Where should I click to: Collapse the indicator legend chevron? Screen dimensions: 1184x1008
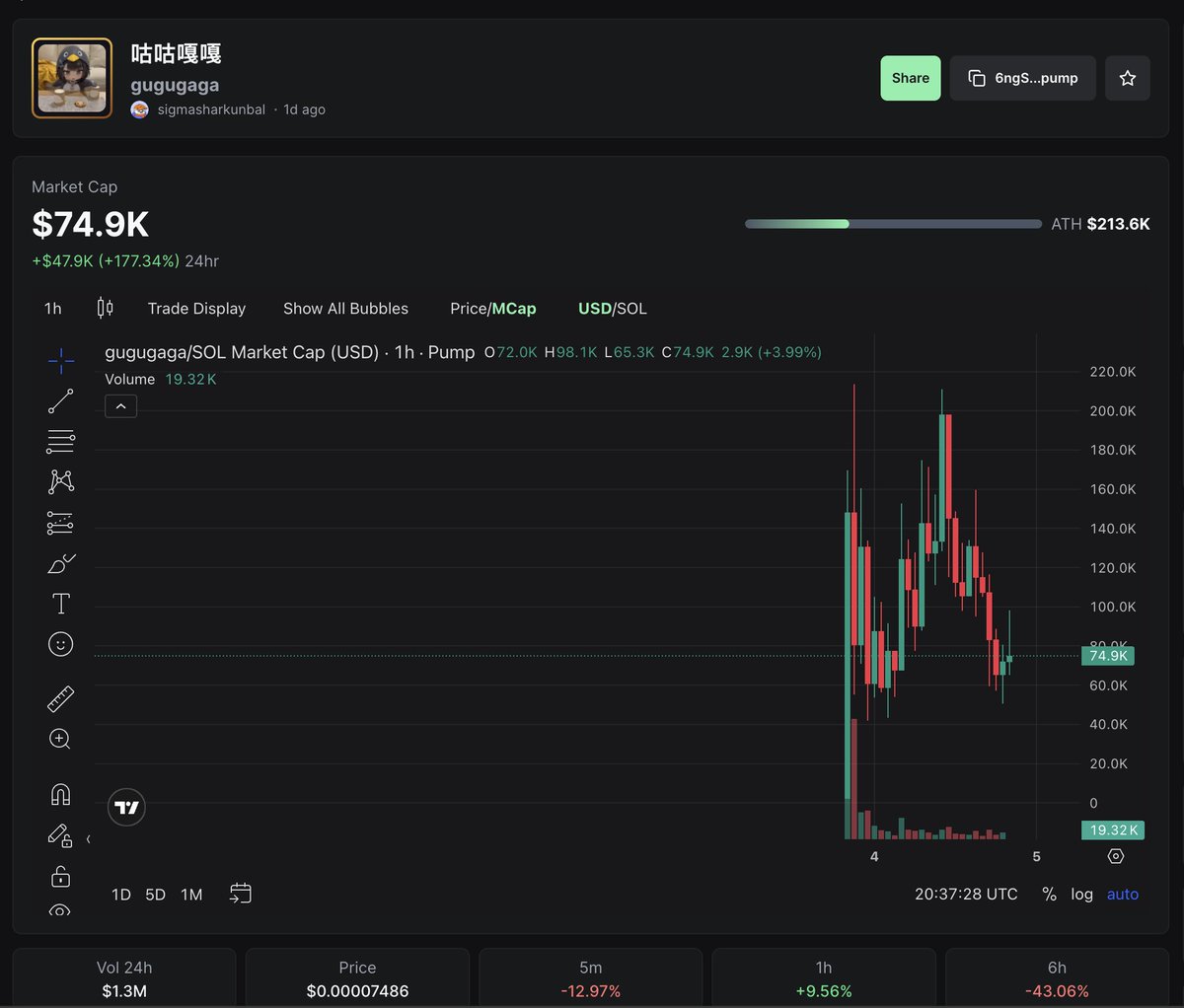pos(121,406)
